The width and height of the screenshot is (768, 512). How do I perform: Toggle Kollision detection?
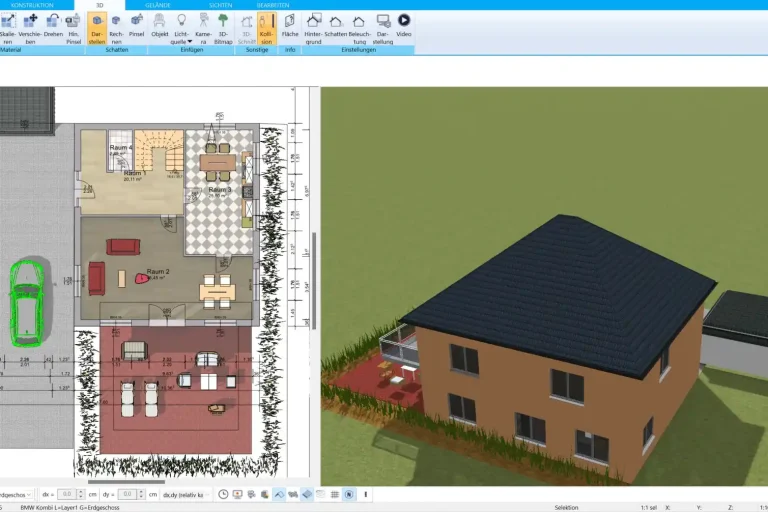pos(266,28)
